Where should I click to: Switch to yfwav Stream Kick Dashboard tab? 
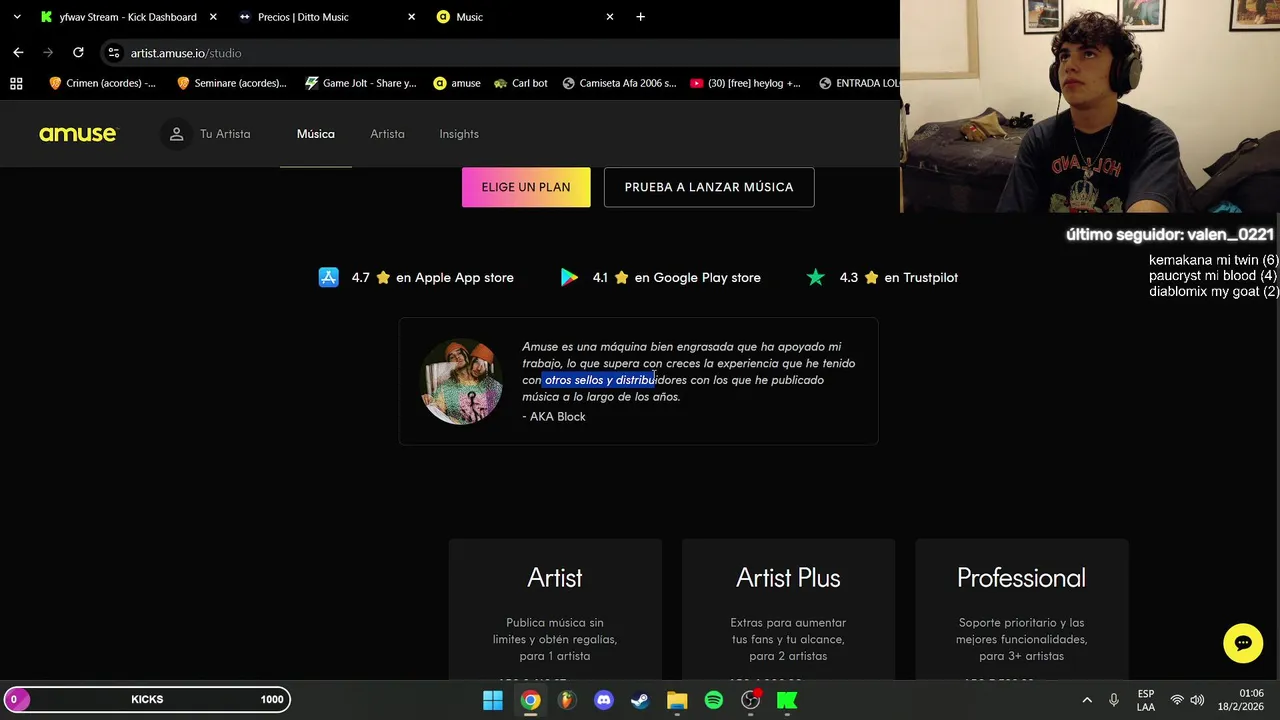(127, 17)
